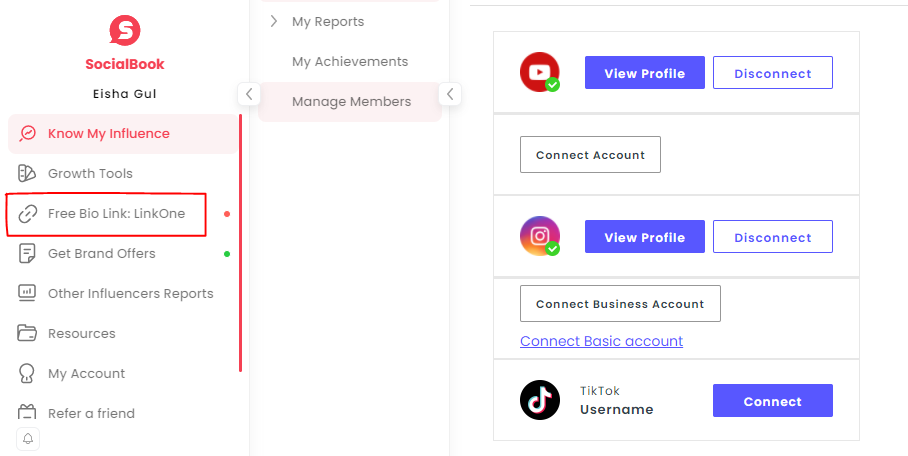Screen dimensions: 908x456
Task: Click Connect Basic account link
Action: (601, 341)
